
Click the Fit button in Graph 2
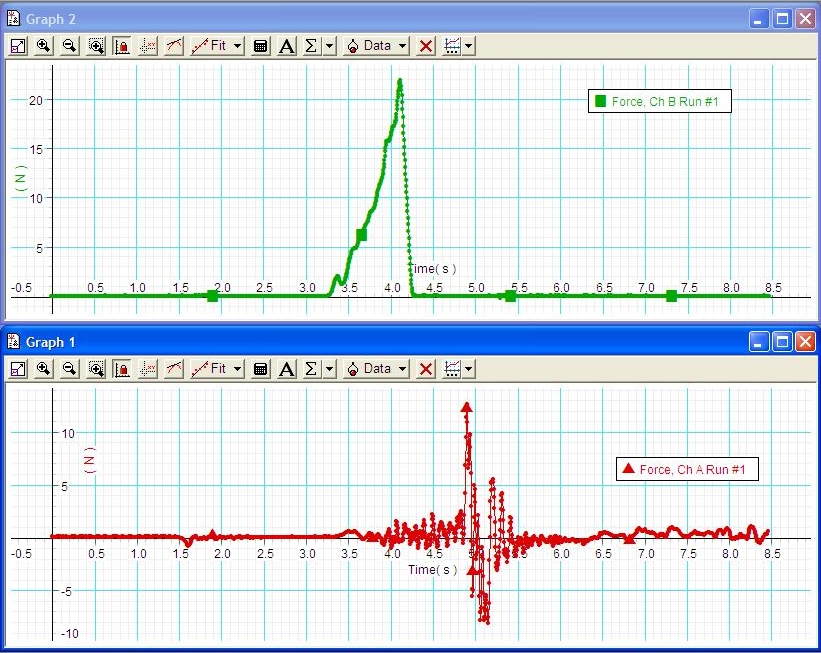coord(209,46)
